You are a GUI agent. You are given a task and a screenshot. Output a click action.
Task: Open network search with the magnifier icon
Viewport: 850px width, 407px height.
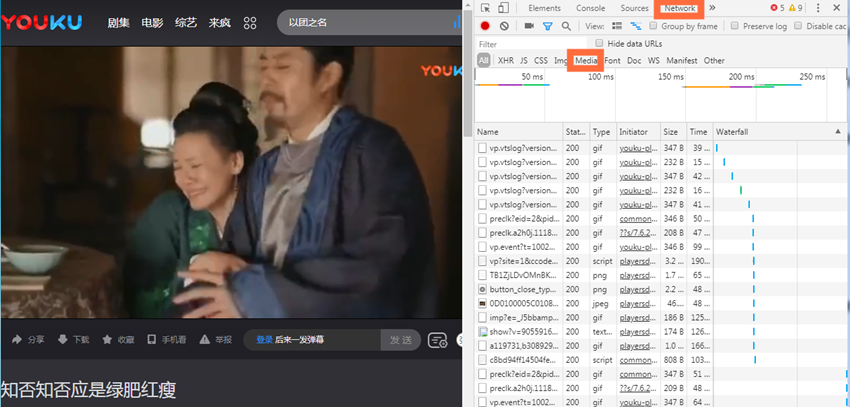click(x=566, y=26)
